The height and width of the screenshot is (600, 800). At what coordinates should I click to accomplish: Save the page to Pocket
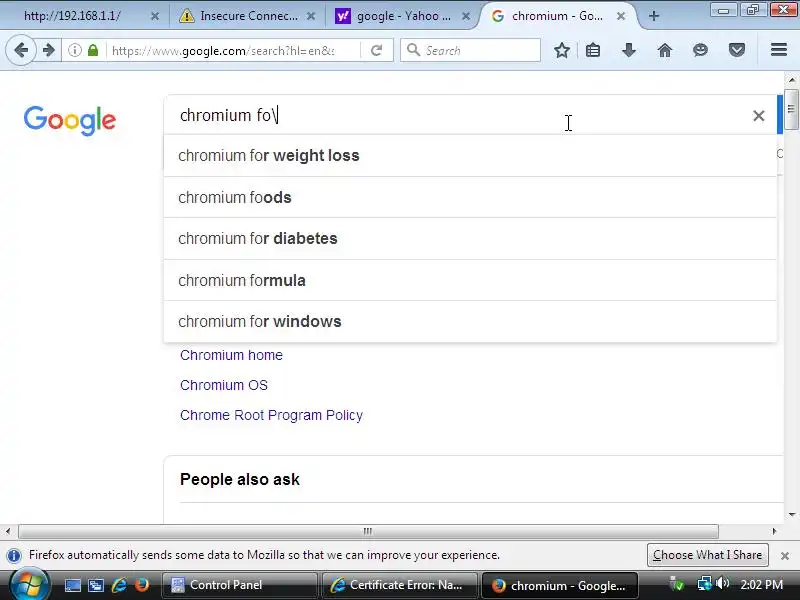point(737,50)
